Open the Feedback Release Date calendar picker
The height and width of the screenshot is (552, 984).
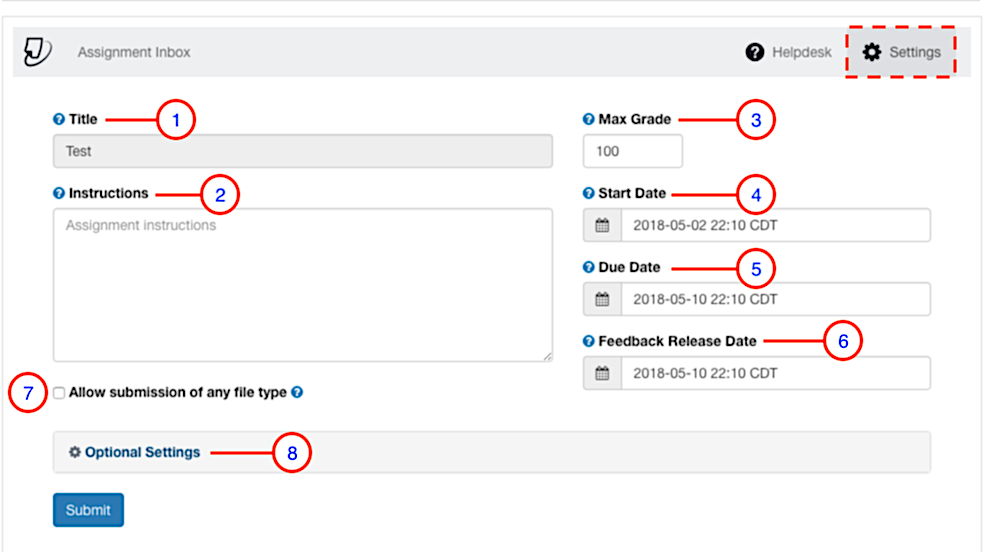point(602,373)
